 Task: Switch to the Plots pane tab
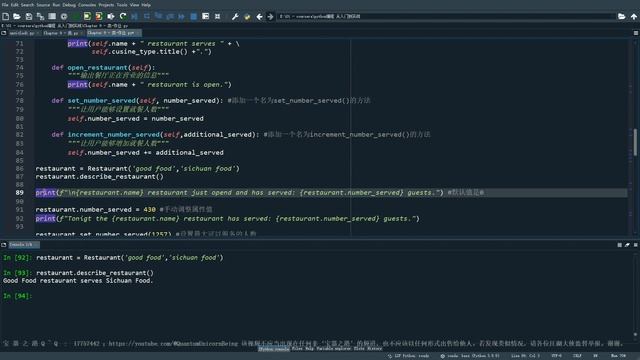tap(359, 349)
